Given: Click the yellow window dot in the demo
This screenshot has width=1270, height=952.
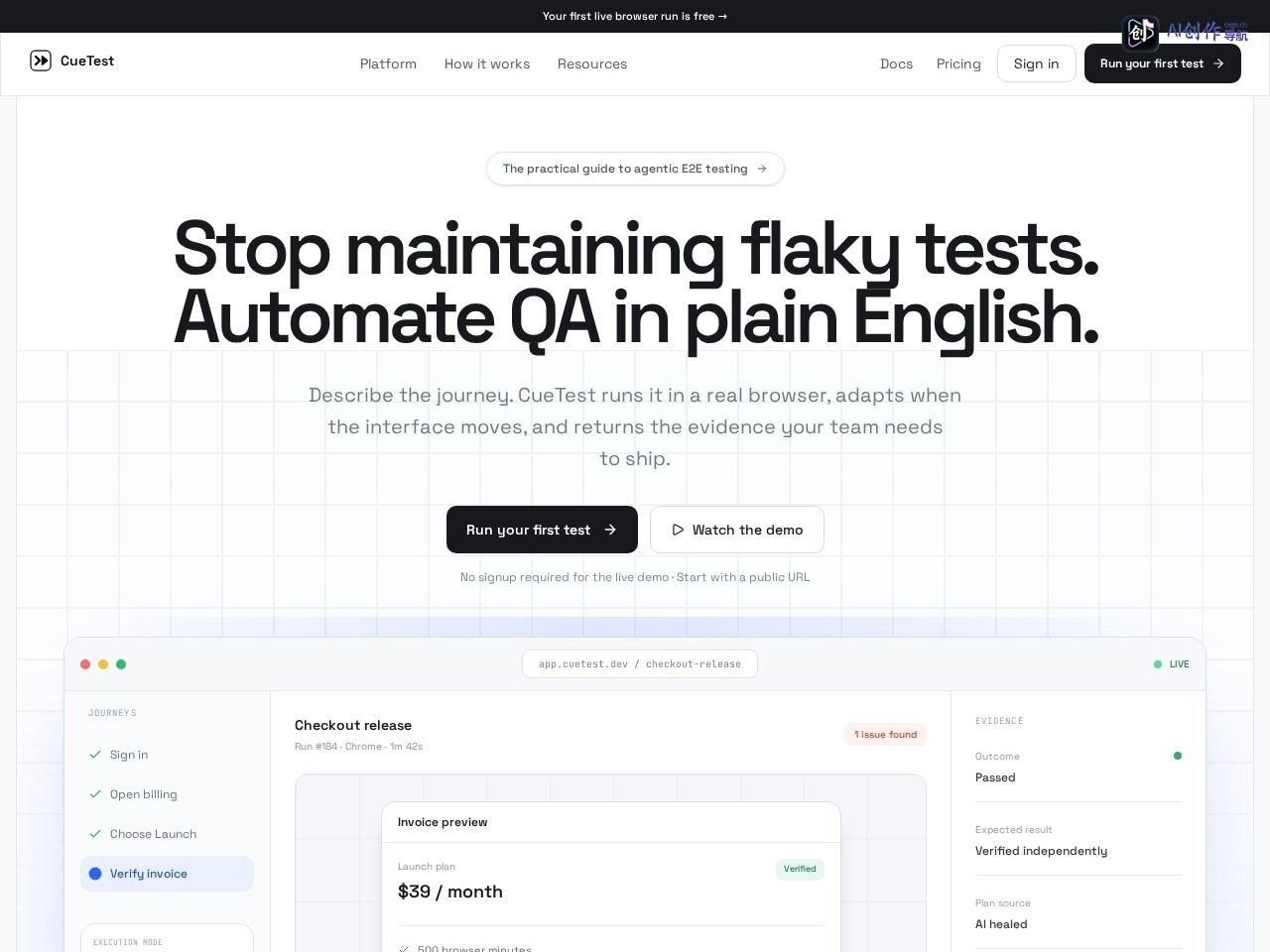Looking at the screenshot, I should point(103,664).
